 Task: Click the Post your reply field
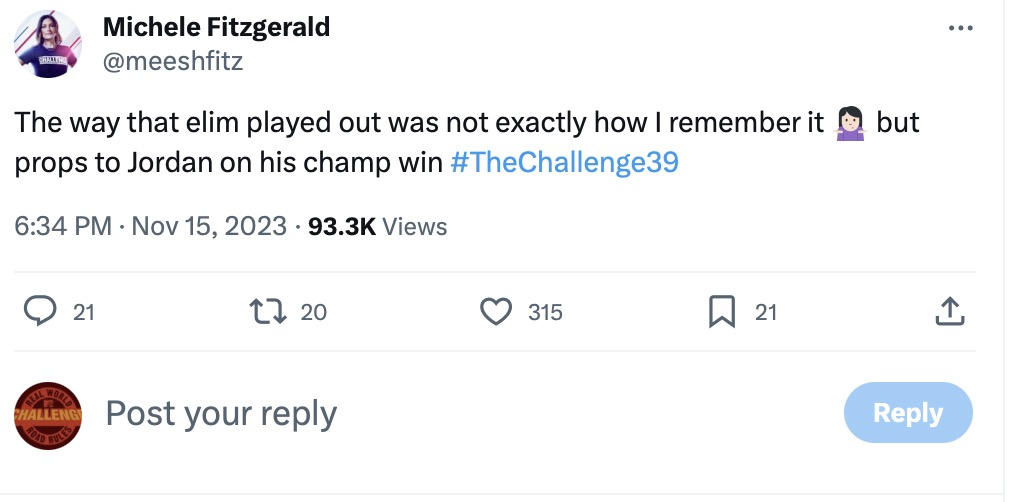click(x=221, y=413)
